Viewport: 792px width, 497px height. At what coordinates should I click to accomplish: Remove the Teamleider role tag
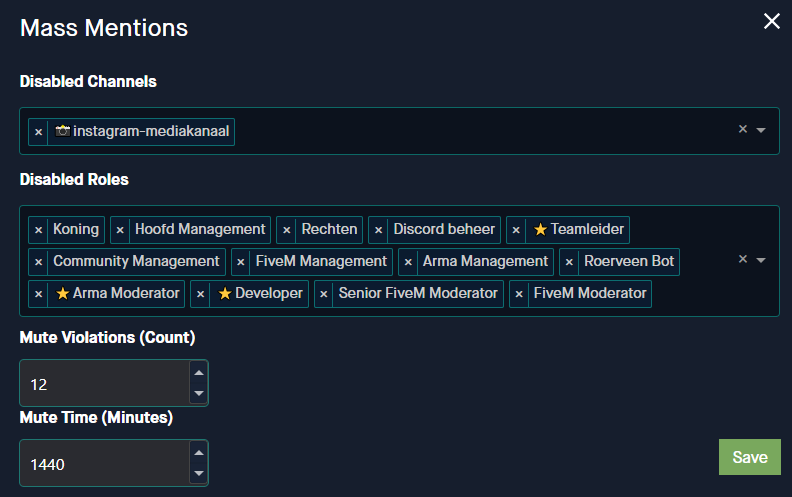coord(516,230)
